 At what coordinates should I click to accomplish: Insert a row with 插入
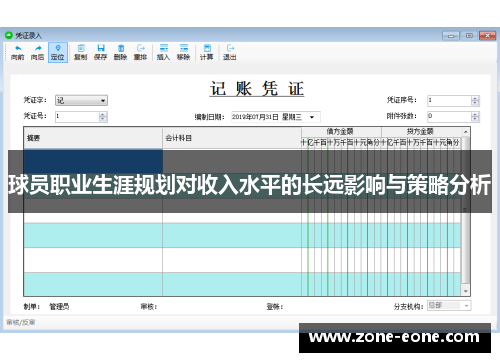pyautogui.click(x=163, y=53)
